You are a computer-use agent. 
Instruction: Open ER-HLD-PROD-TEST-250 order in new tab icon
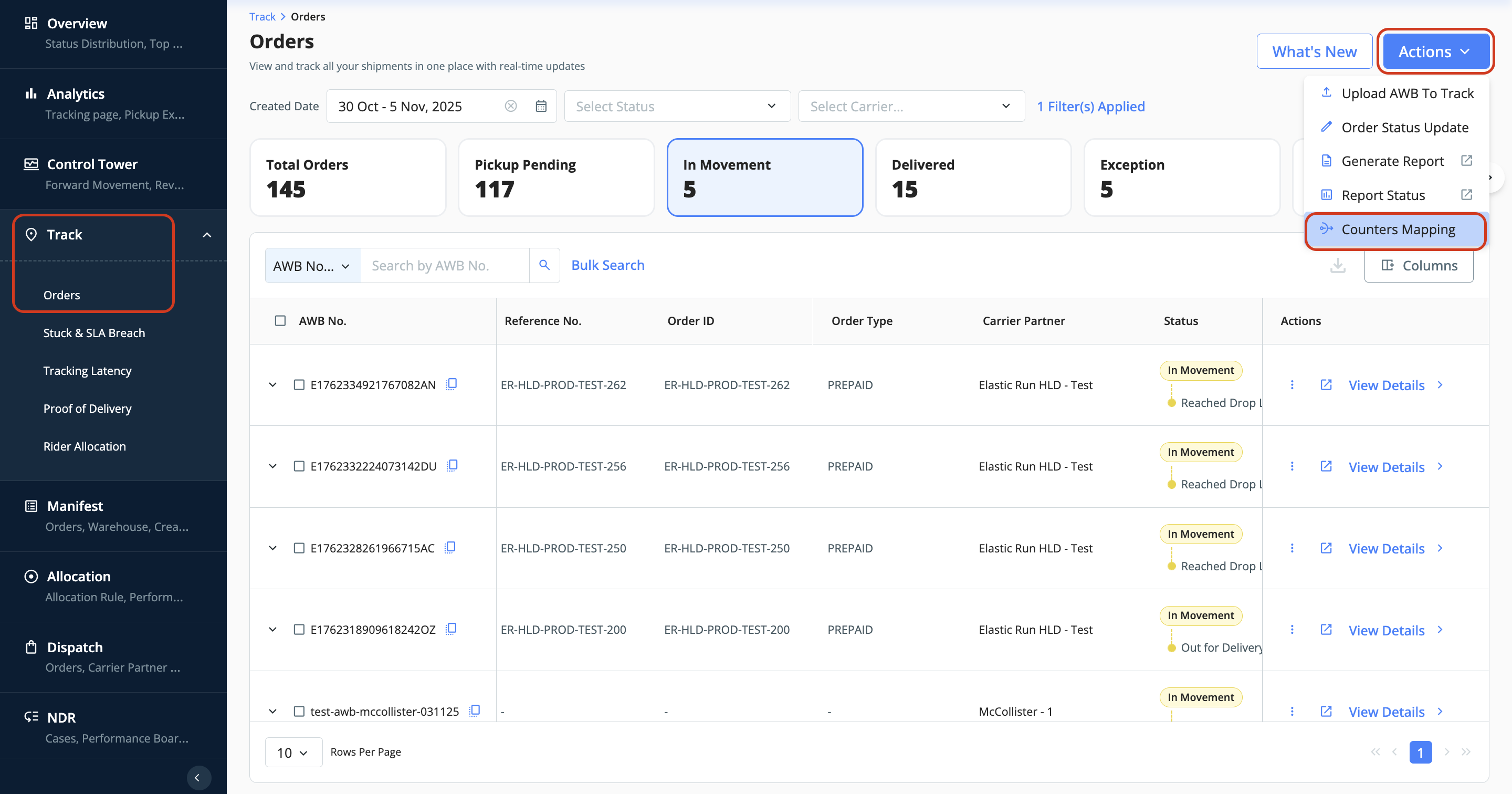[1326, 548]
